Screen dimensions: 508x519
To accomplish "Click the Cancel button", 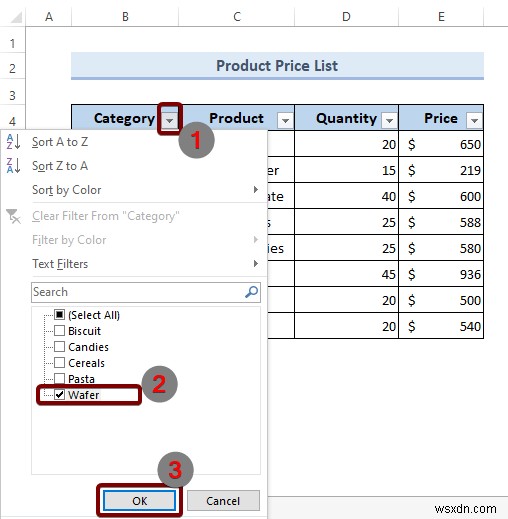I will (223, 501).
